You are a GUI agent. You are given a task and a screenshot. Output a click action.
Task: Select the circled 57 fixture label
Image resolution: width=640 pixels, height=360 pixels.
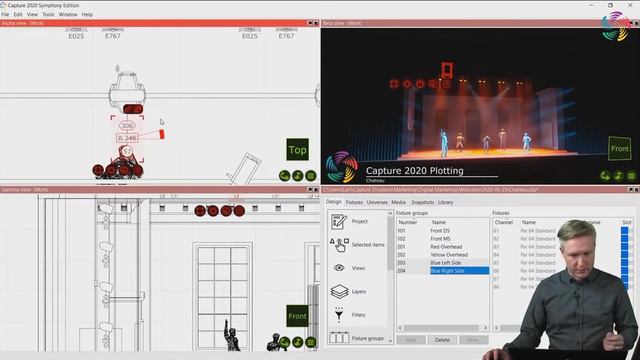(127, 151)
